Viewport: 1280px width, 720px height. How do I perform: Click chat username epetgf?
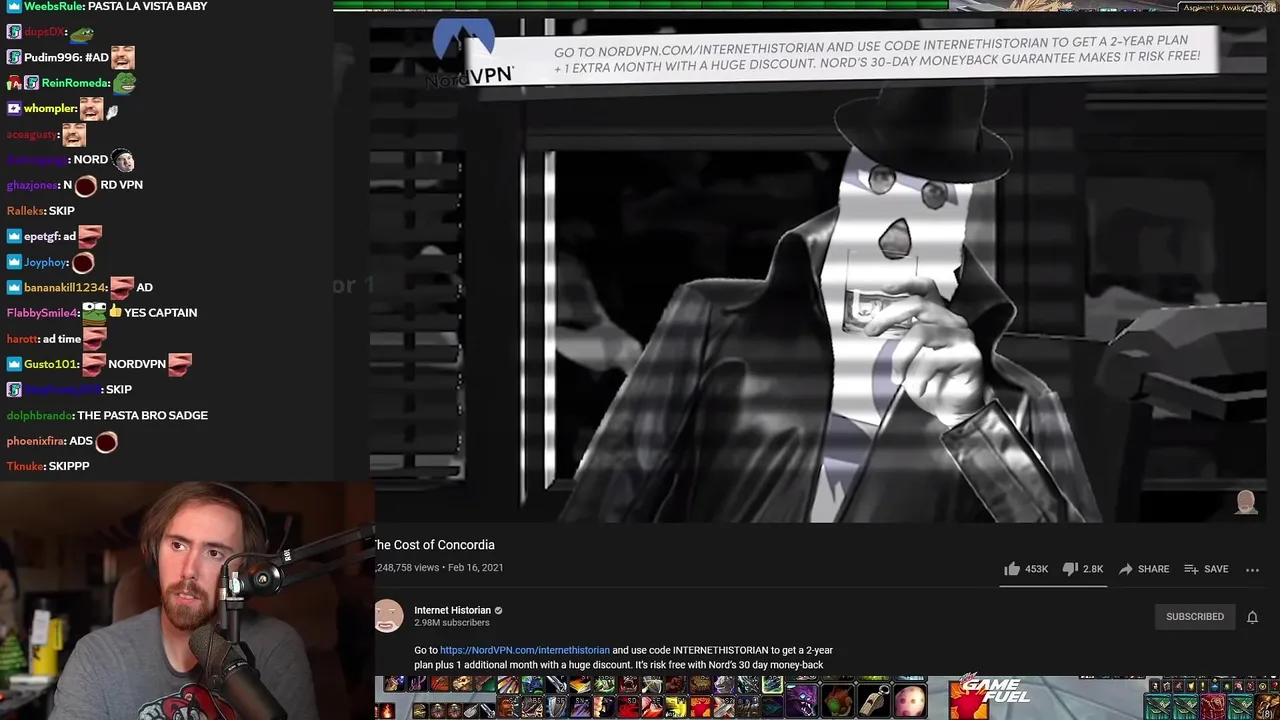click(48, 236)
